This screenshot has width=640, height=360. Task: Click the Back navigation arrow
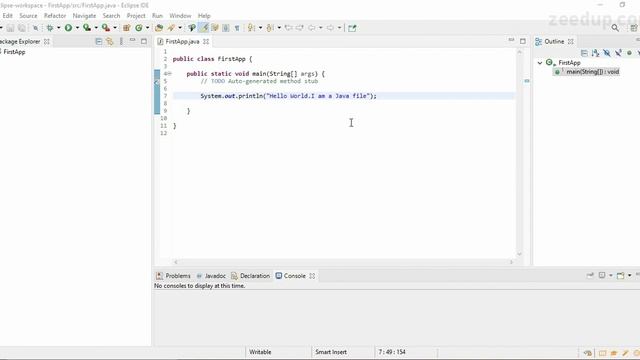tap(312, 28)
